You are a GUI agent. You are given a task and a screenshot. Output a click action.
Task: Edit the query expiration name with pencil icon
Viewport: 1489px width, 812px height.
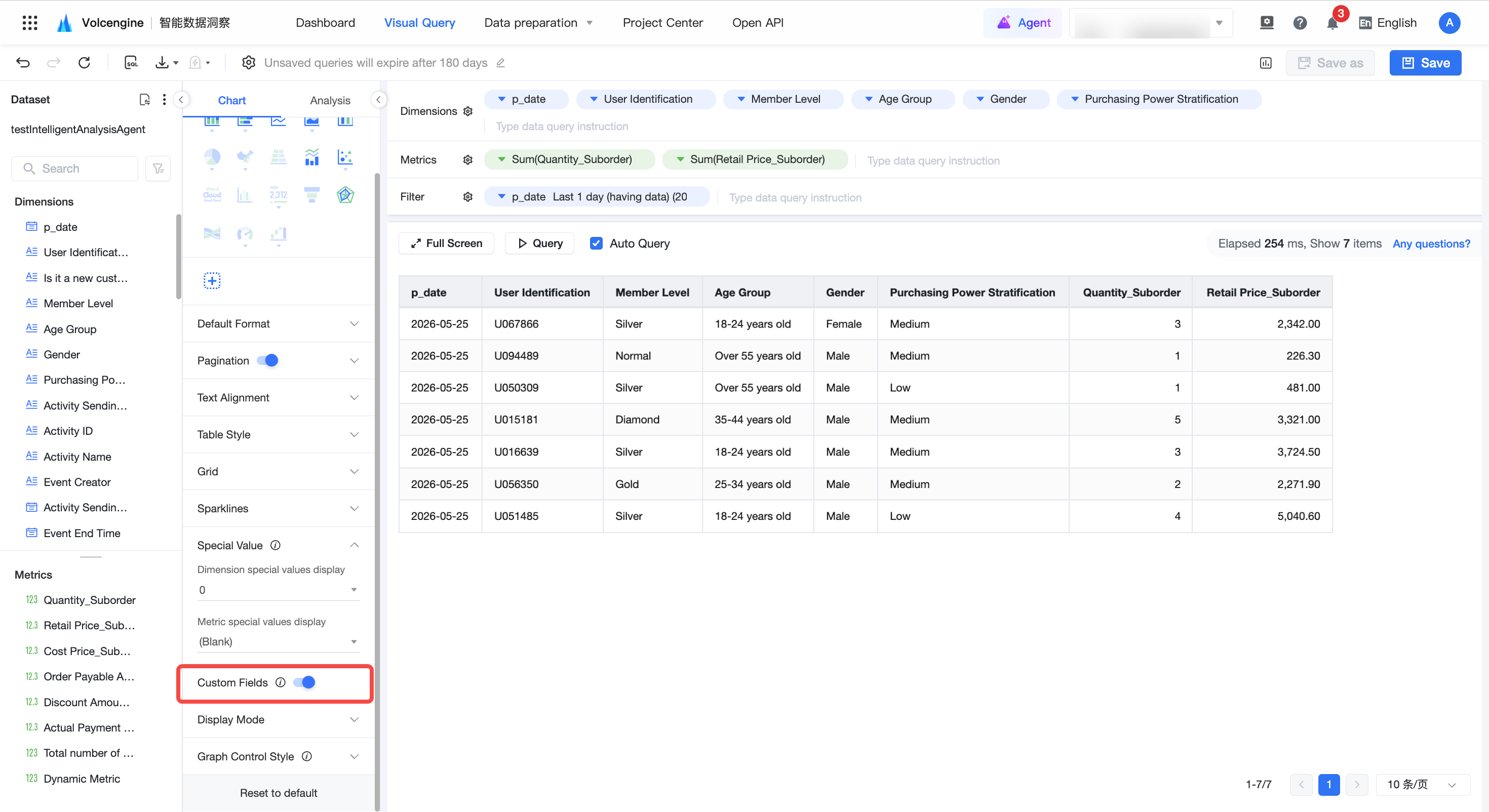(x=500, y=62)
